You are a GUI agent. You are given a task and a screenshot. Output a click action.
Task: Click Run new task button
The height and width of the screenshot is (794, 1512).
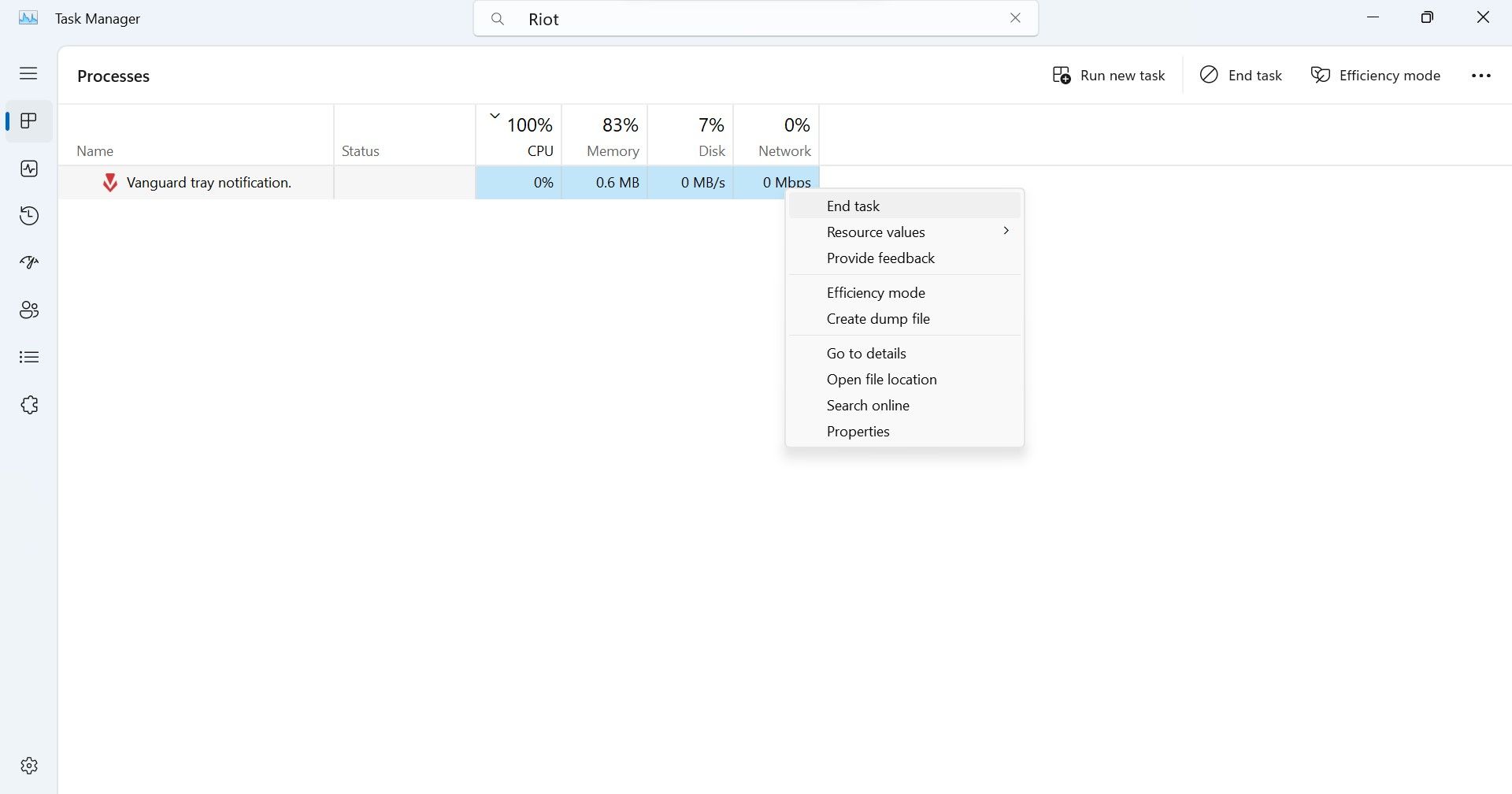pos(1109,76)
